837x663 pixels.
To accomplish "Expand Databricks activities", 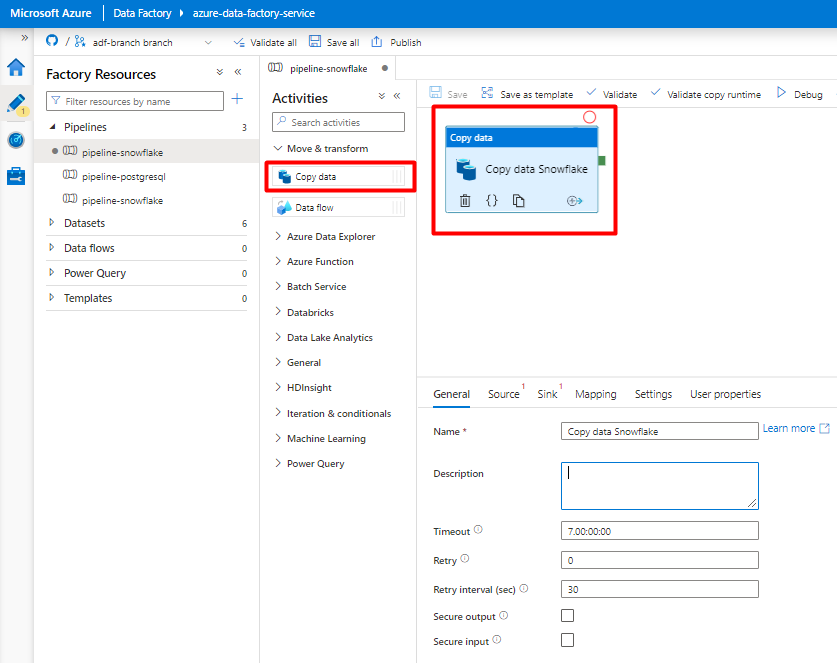I will [x=278, y=311].
